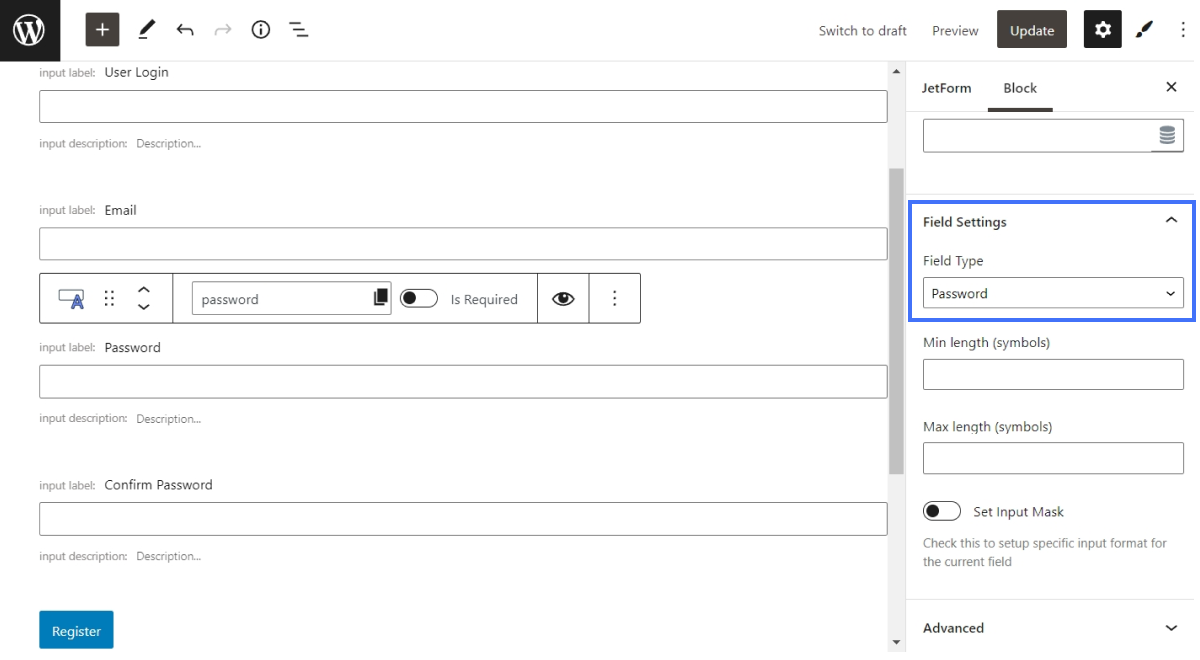The height and width of the screenshot is (660, 1200).
Task: Enable the Is Required toggle
Action: (419, 298)
